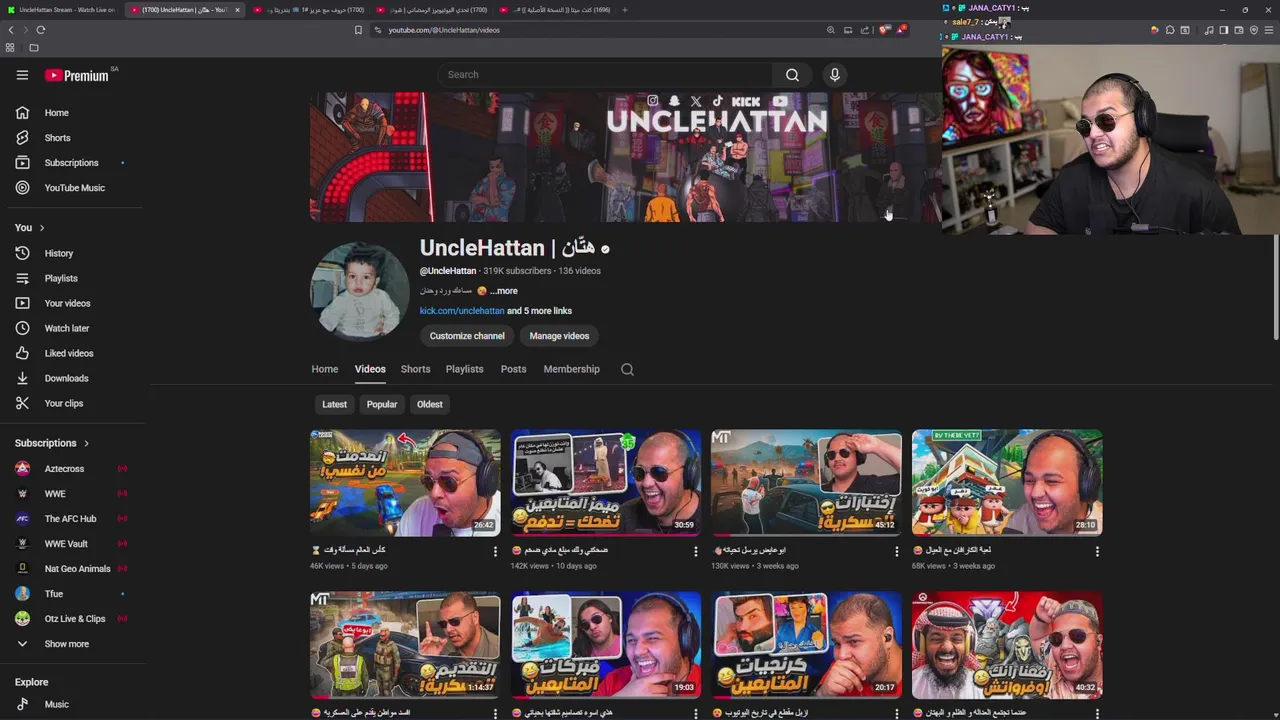Open zoom magnifier icon in address bar
This screenshot has width=1280, height=720.
coord(830,30)
